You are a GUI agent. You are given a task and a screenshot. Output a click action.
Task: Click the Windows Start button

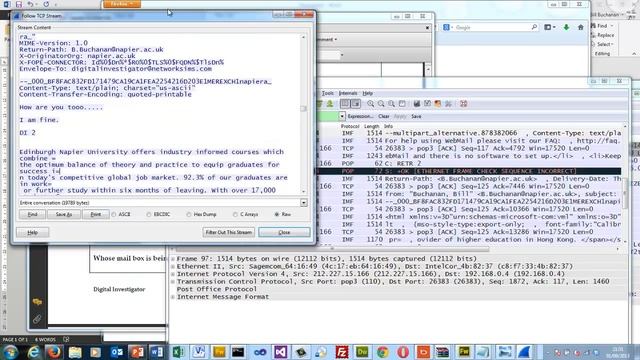(11, 352)
